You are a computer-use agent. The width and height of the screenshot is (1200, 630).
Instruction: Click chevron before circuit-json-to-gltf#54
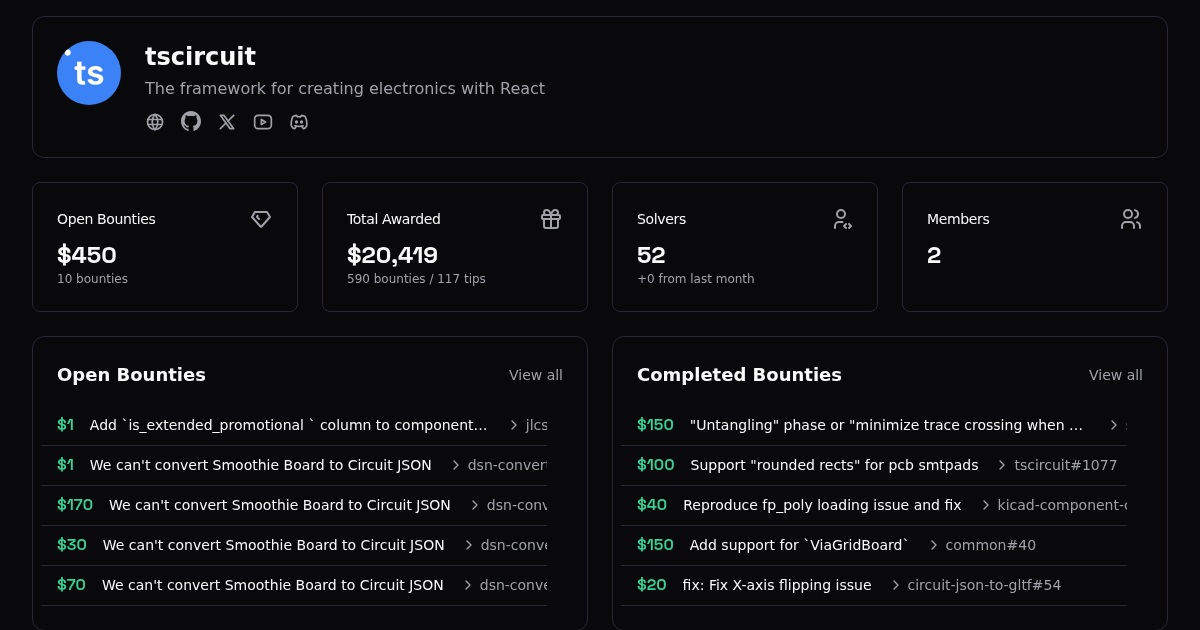click(896, 585)
